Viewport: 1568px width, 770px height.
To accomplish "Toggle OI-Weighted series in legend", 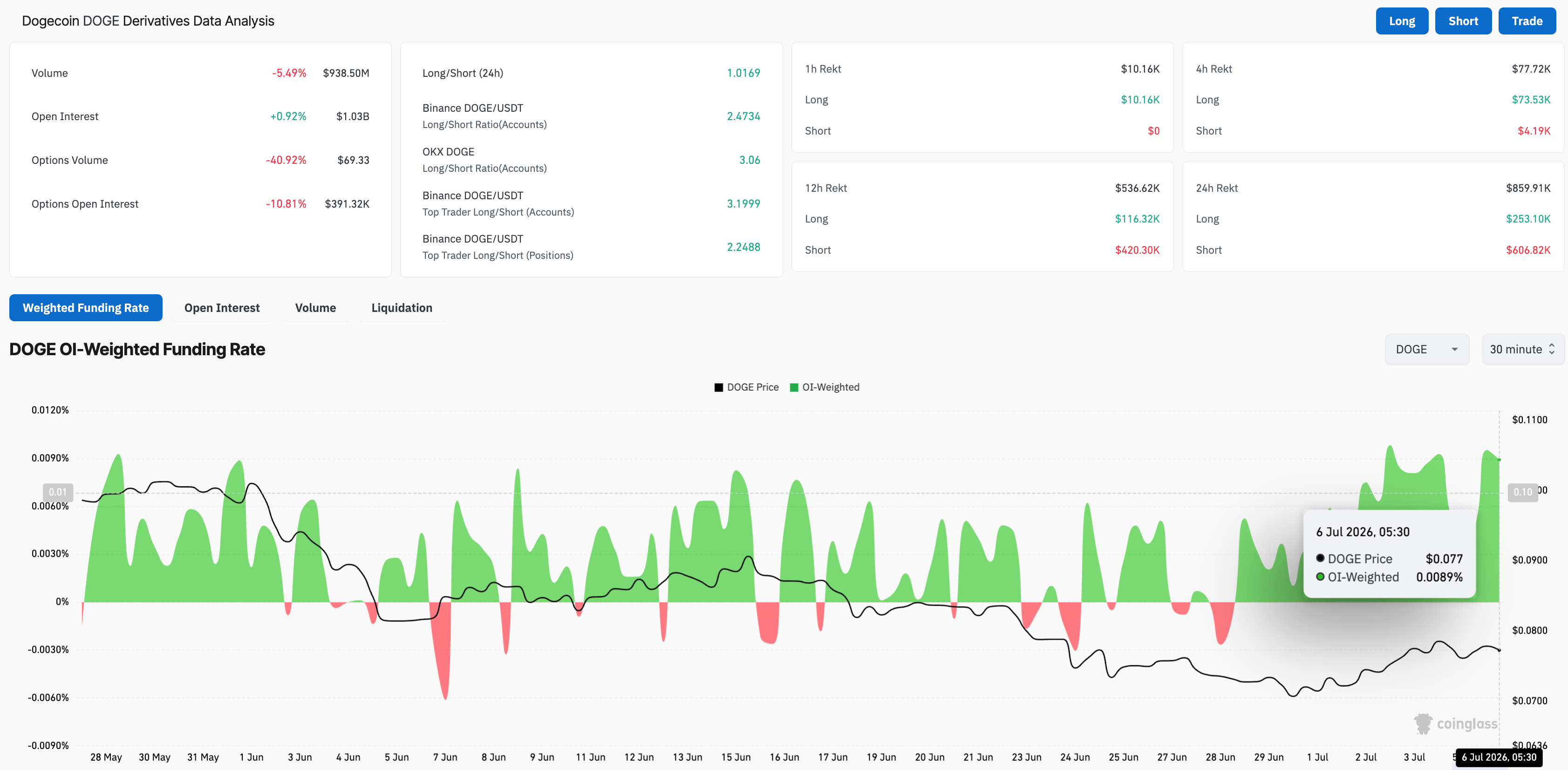I will click(x=825, y=387).
